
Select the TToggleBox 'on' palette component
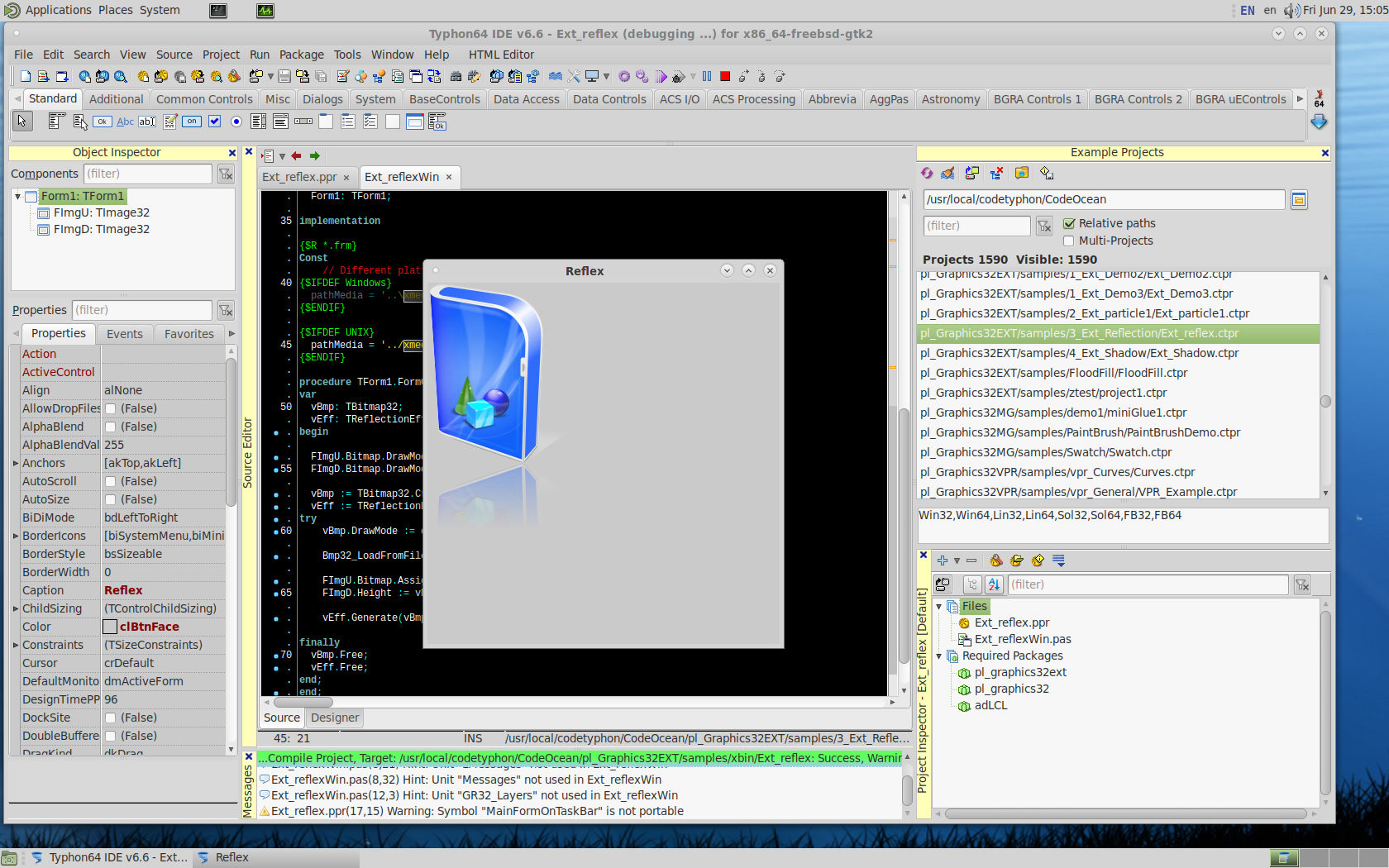pyautogui.click(x=192, y=122)
